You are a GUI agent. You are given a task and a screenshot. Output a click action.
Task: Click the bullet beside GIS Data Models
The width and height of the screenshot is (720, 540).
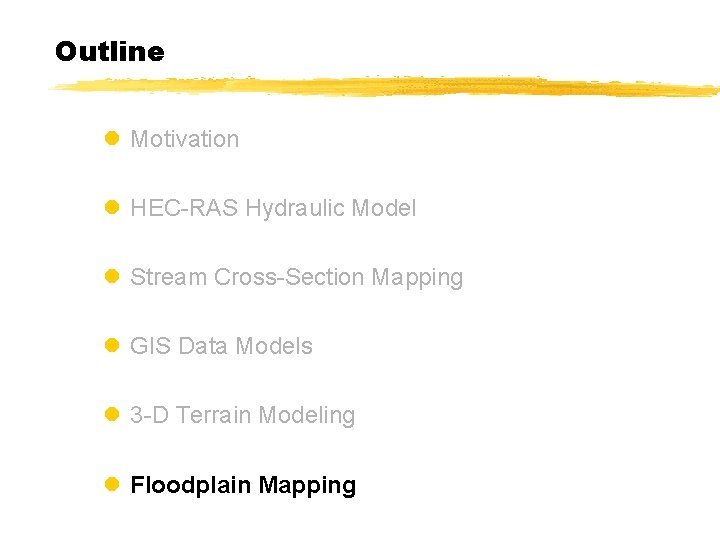pyautogui.click(x=112, y=347)
